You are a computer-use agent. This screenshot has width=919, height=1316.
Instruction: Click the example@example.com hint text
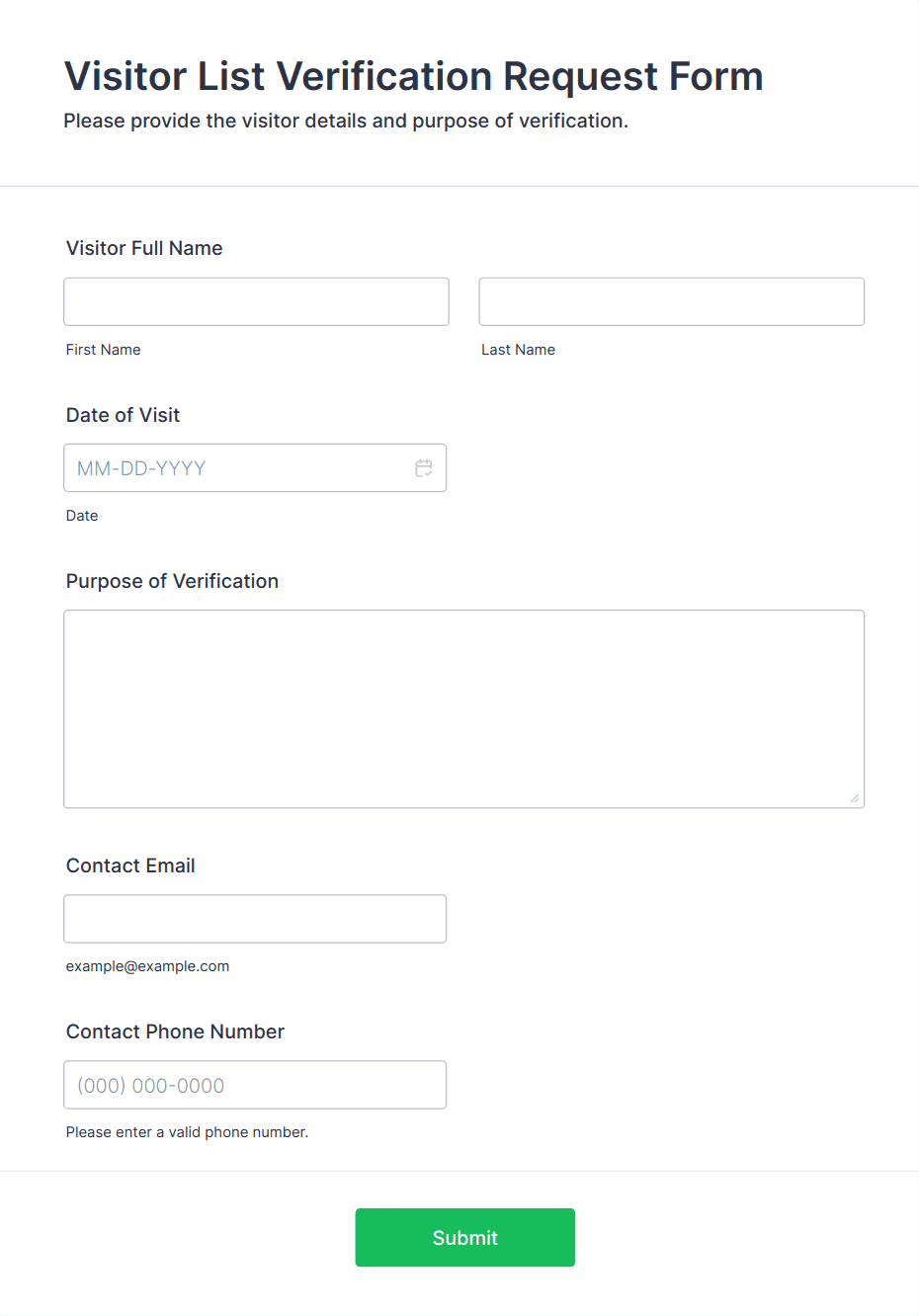tap(147, 966)
